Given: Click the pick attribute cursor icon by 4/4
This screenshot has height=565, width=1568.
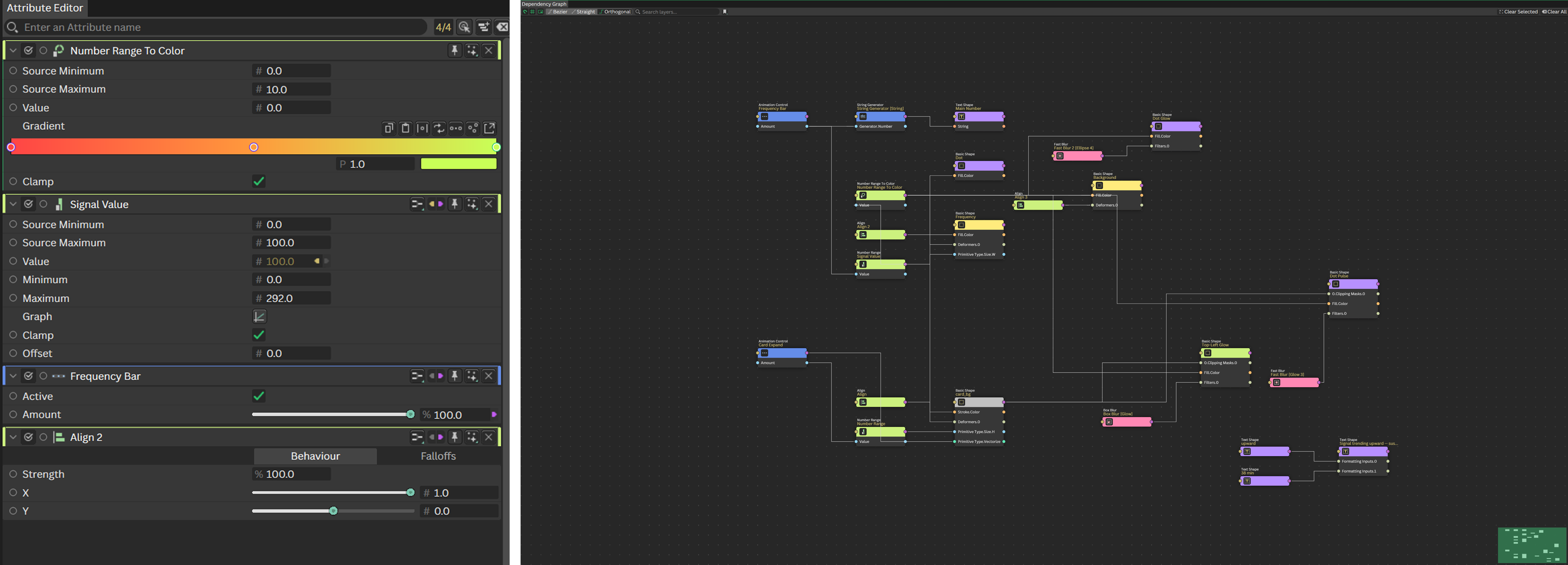Looking at the screenshot, I should point(465,27).
